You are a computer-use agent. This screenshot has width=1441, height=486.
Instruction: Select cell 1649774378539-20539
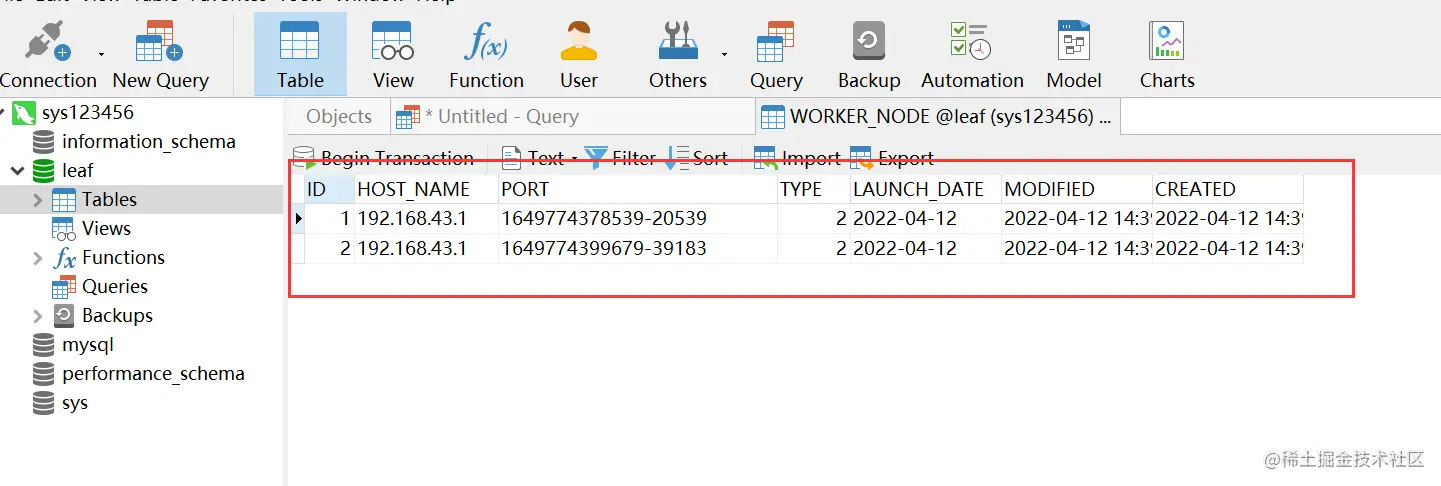(x=638, y=218)
